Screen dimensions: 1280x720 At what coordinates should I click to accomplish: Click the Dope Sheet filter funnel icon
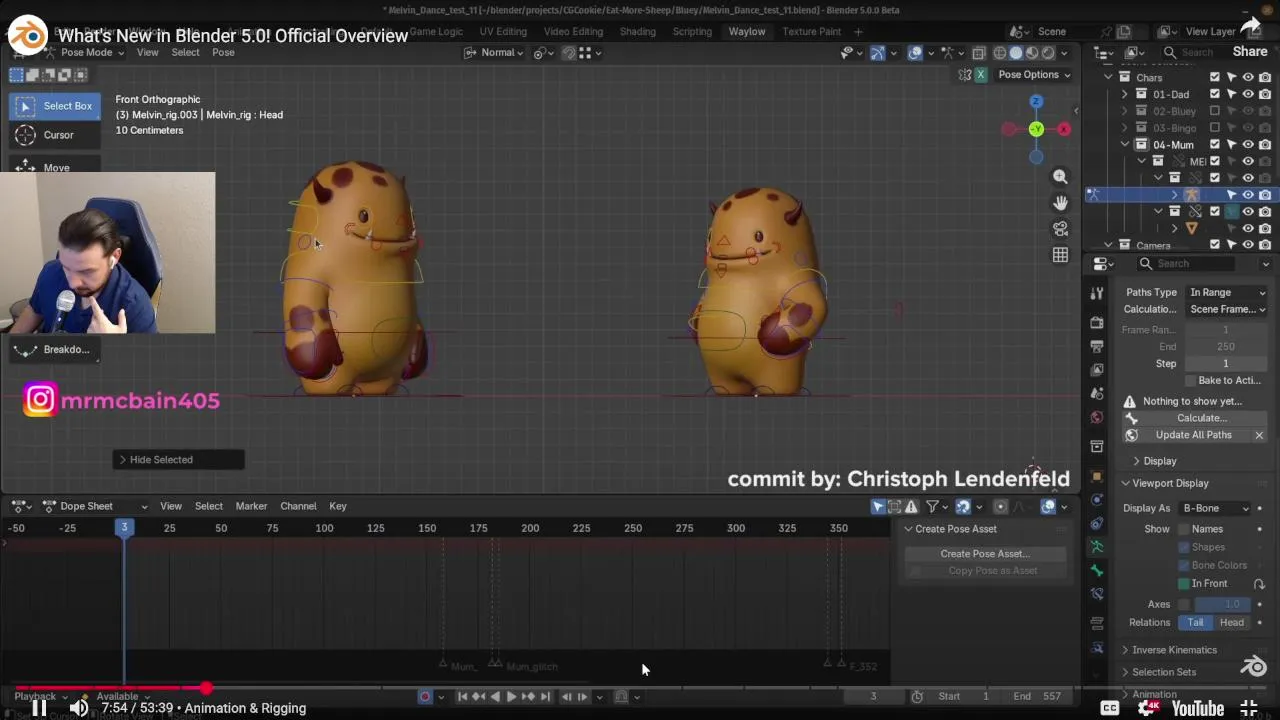[x=932, y=507]
